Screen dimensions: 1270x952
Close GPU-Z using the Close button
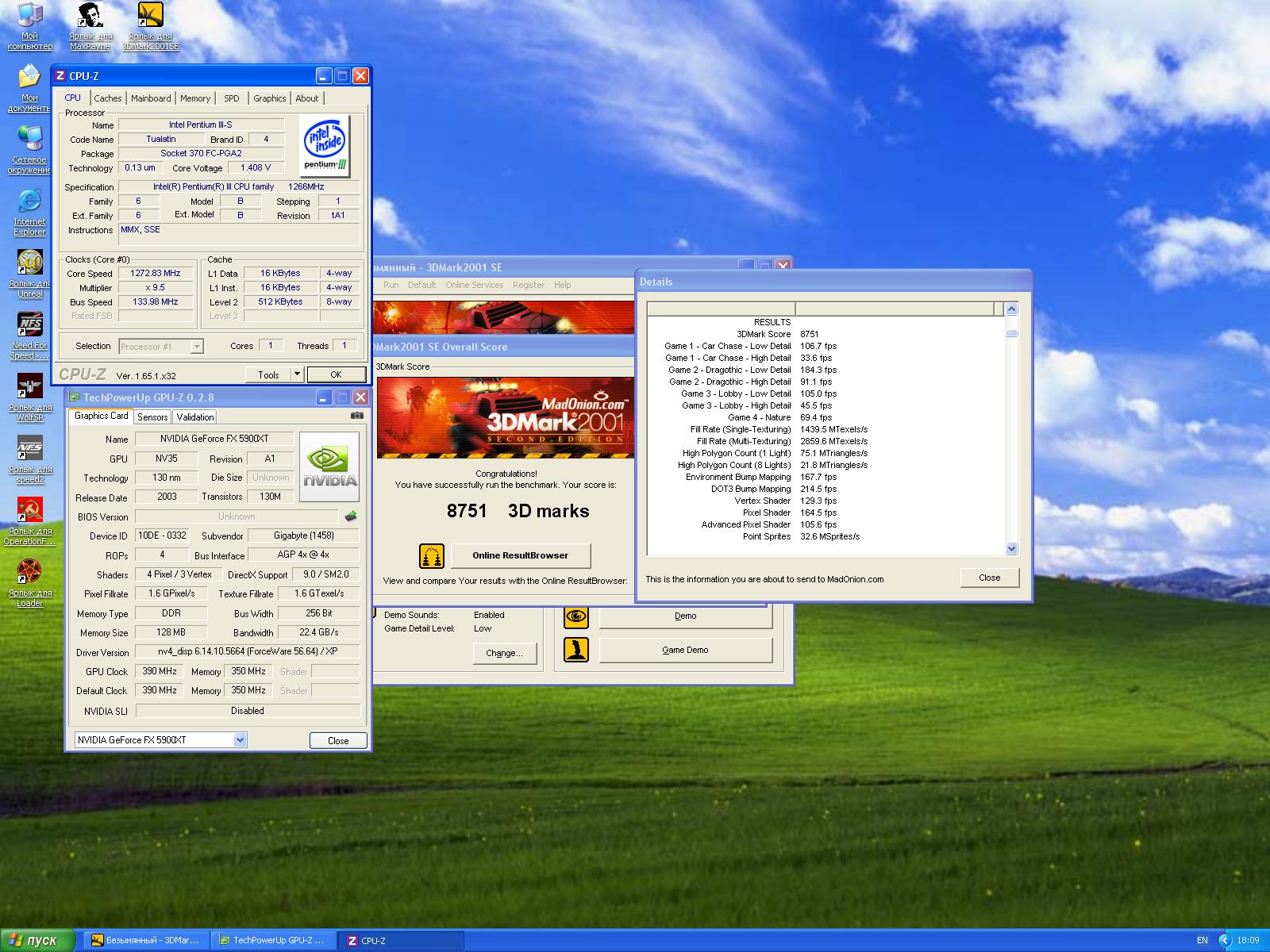338,740
